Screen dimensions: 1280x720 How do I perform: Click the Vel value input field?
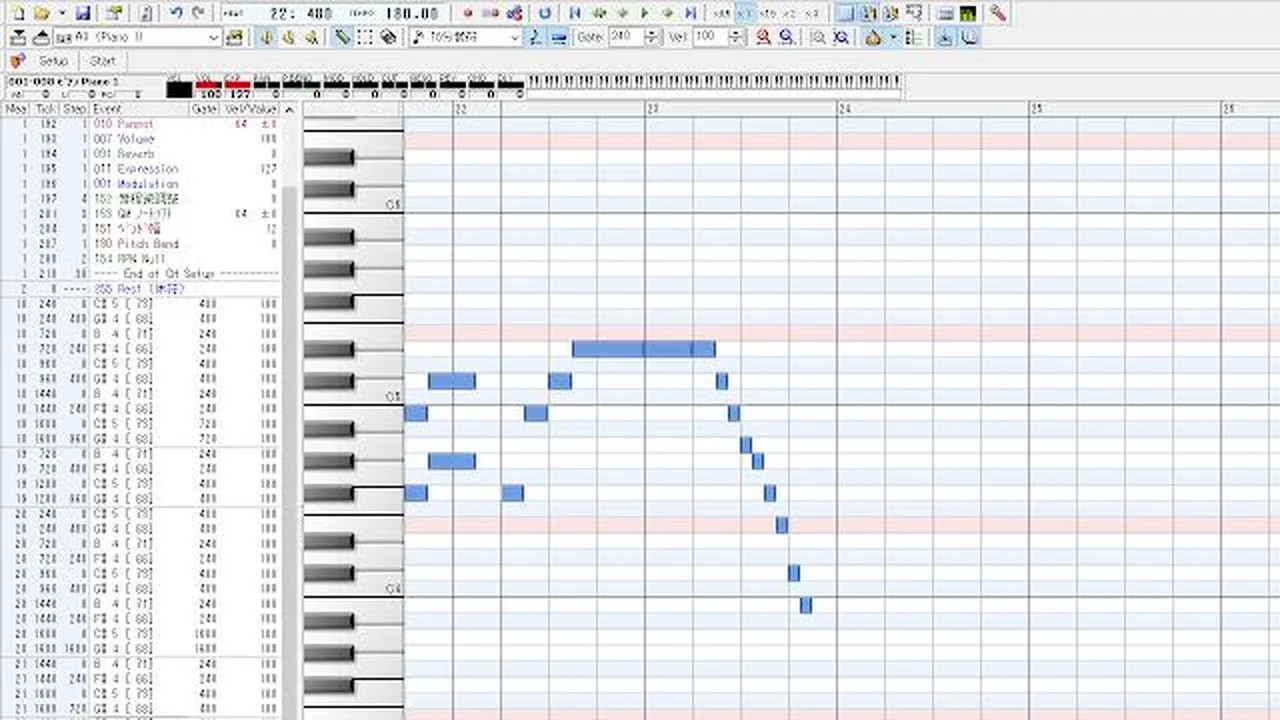710,37
